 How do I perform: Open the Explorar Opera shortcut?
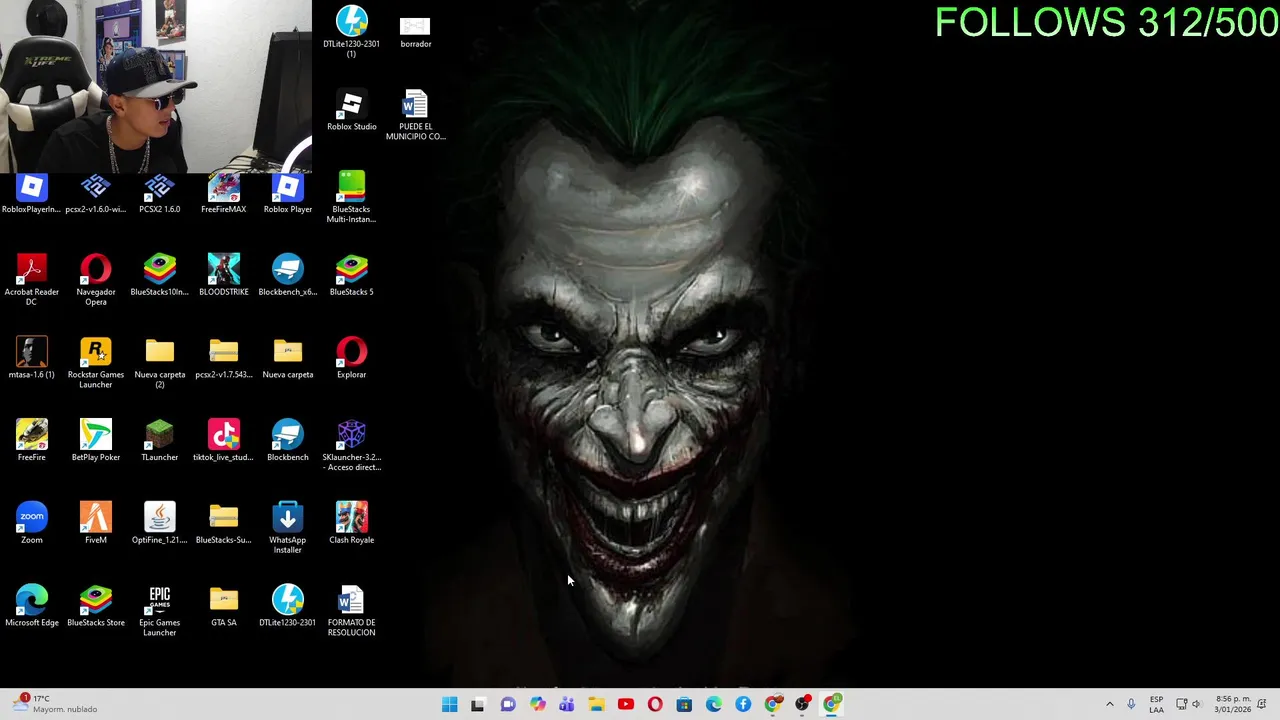[351, 358]
